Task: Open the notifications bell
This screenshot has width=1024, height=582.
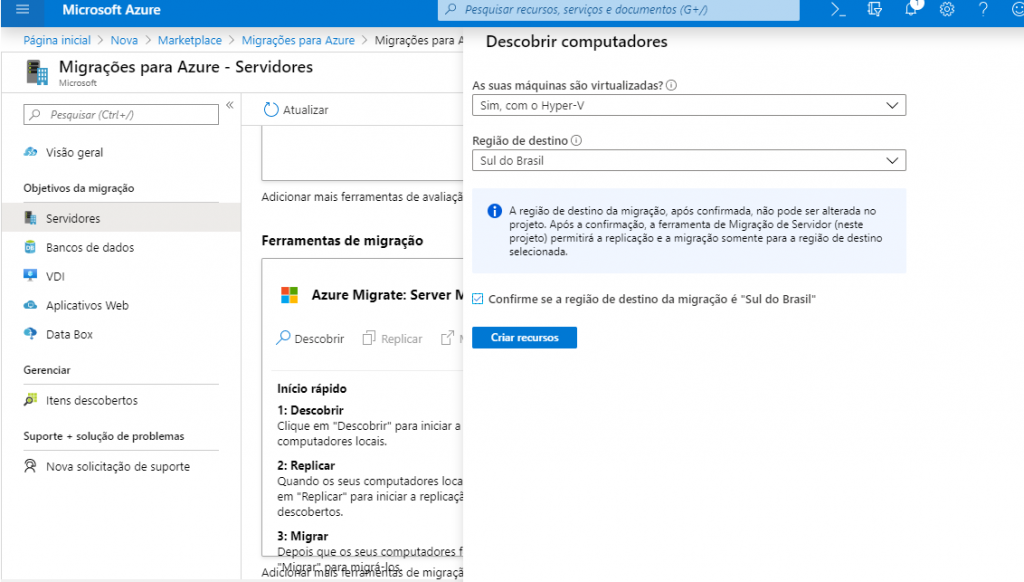Action: tap(911, 10)
